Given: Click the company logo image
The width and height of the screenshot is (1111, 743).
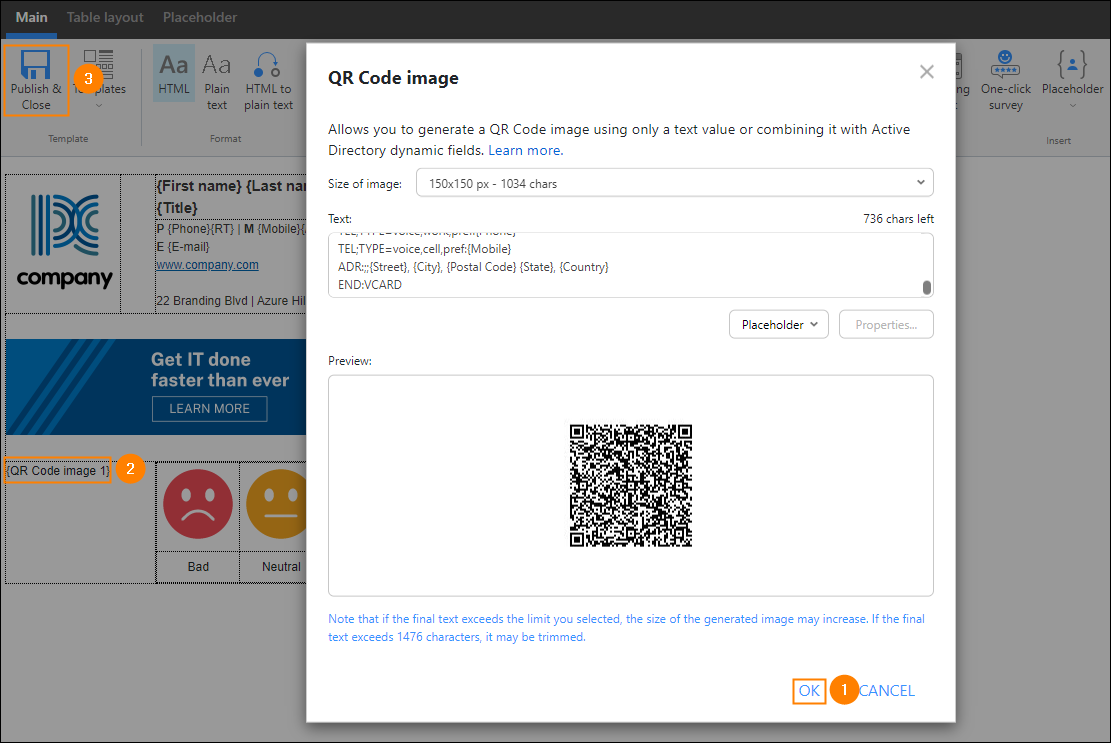Looking at the screenshot, I should click(64, 241).
